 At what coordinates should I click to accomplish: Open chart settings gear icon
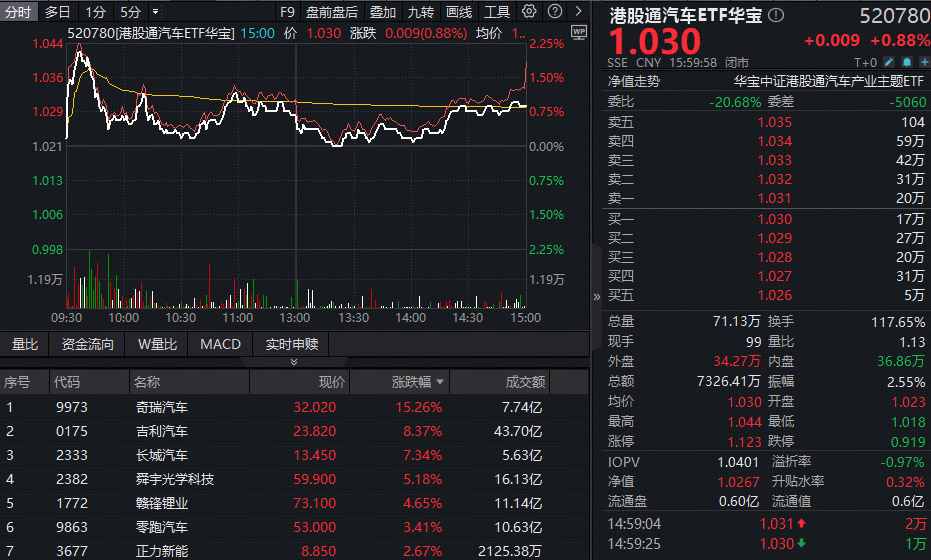click(529, 12)
